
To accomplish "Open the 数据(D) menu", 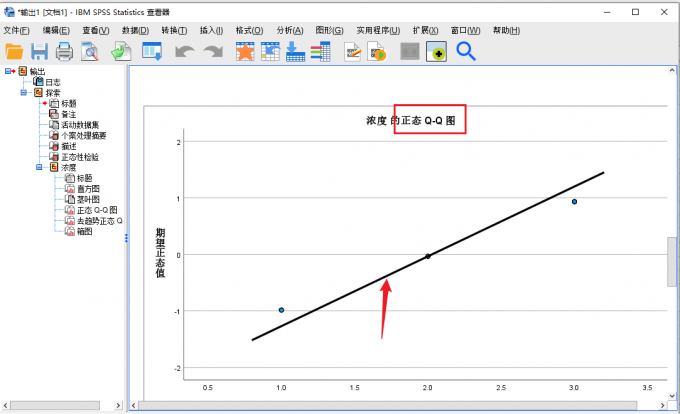I will tap(135, 30).
